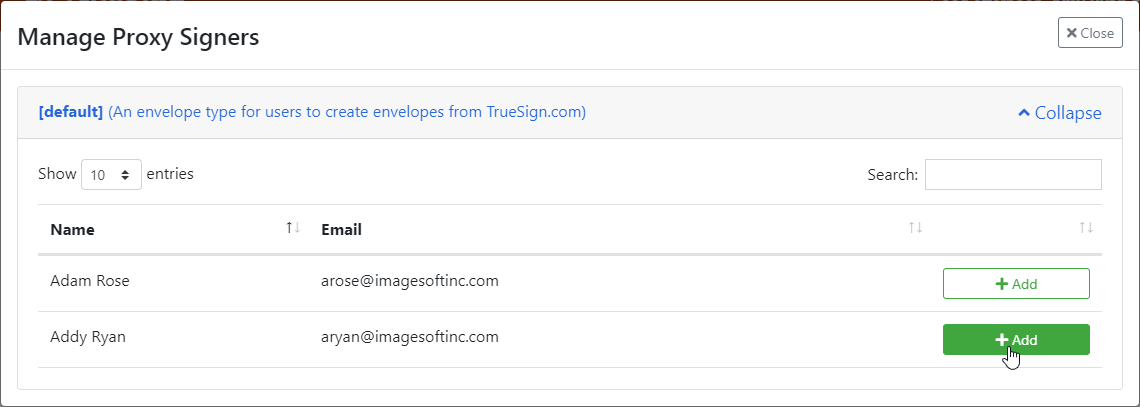This screenshot has height=407, width=1140.
Task: Add Addy Ryan as proxy signer
Action: click(1016, 339)
